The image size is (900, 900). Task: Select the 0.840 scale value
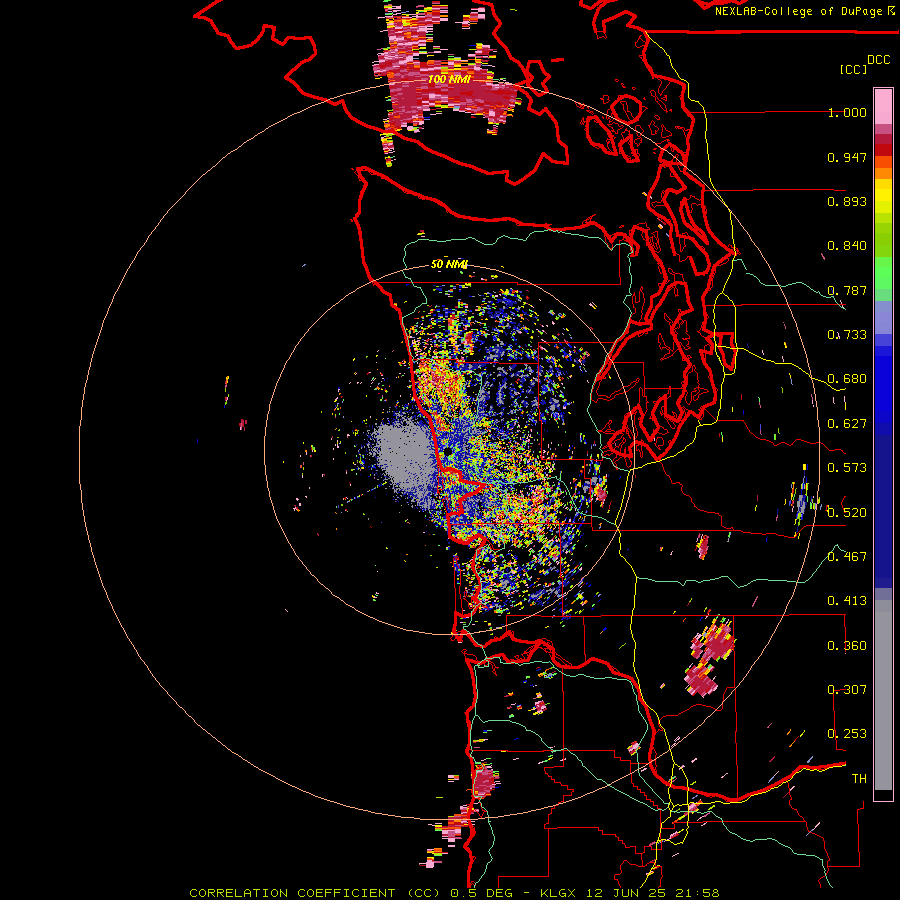[x=847, y=246]
